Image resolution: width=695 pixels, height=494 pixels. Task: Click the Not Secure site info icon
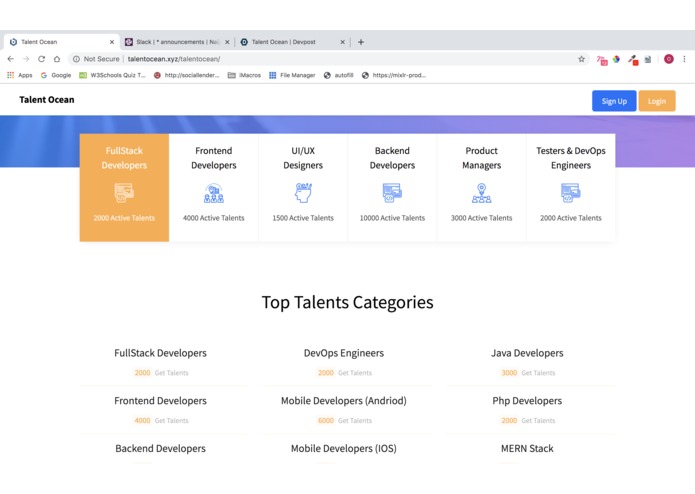[76, 59]
